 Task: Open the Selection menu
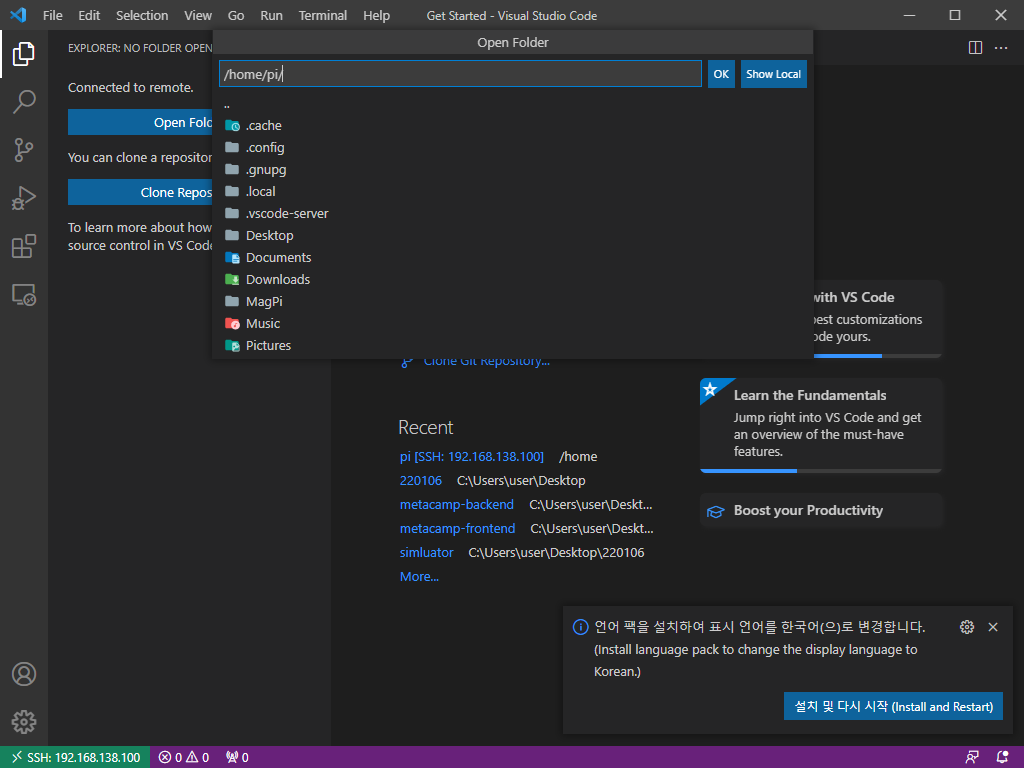pos(142,15)
